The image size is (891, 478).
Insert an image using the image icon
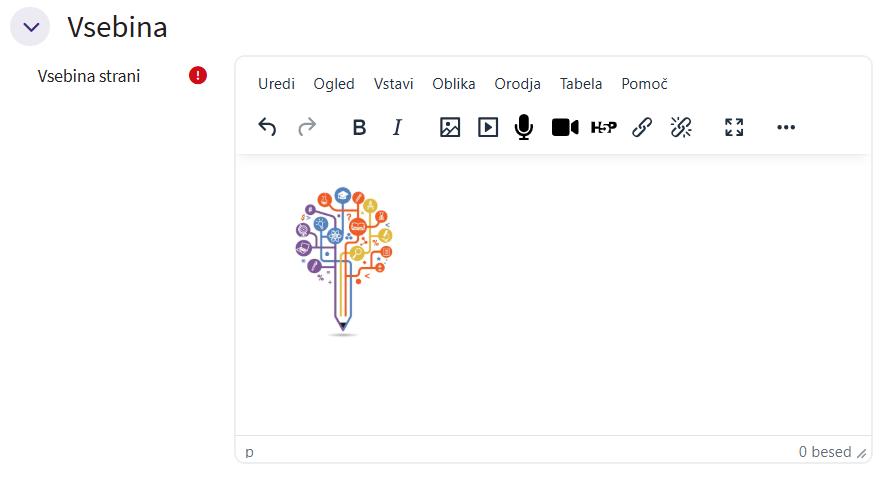pos(450,127)
